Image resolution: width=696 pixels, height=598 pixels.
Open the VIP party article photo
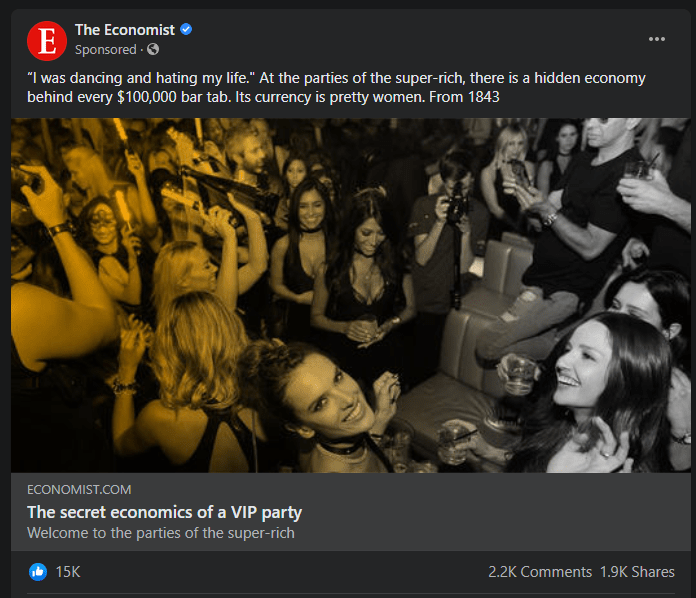[351, 295]
